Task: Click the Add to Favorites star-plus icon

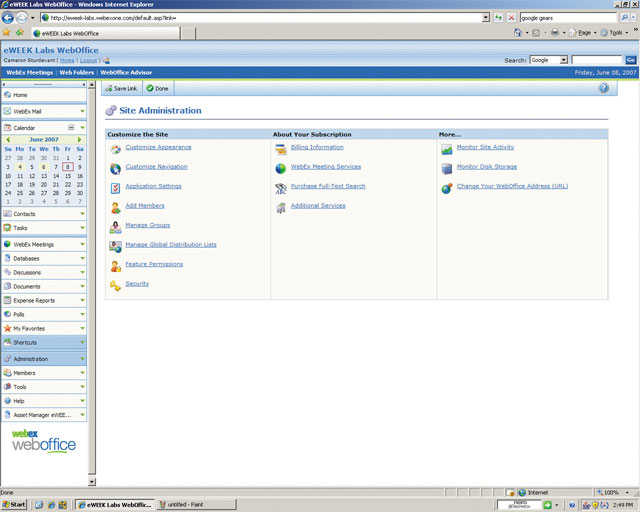Action: 20,32
